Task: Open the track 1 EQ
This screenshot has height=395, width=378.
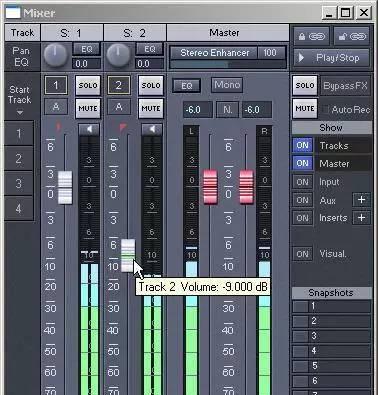Action: [x=87, y=49]
